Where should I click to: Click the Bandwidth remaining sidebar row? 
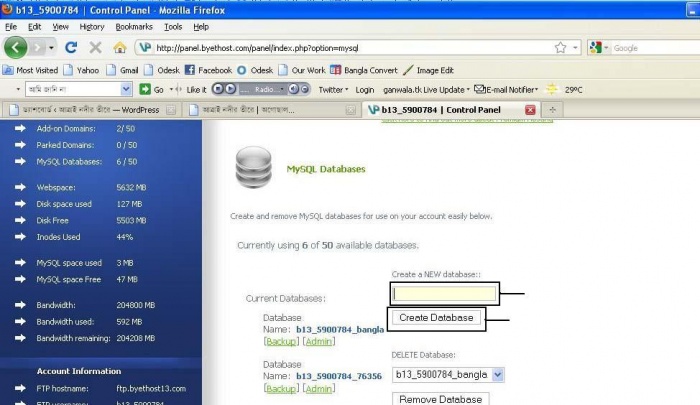tap(85, 338)
